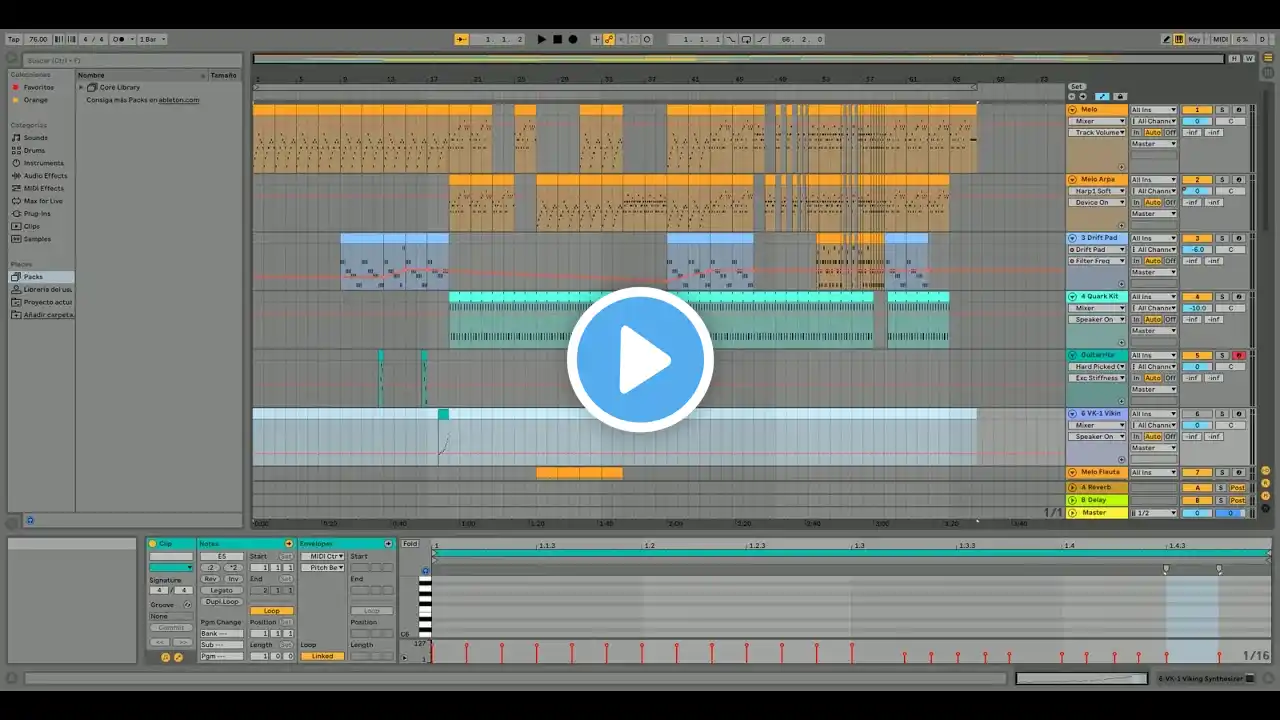The height and width of the screenshot is (720, 1280).
Task: Click the Groove hot-swap icon
Action: (x=187, y=605)
